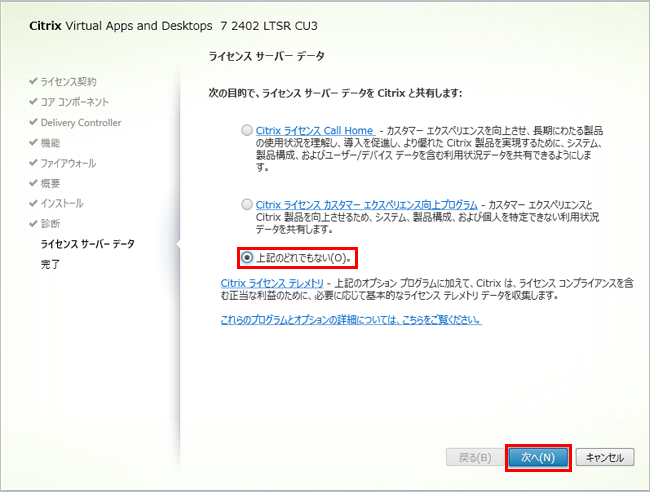Click the checkmark icon beside 診断
This screenshot has height=492, width=650.
[x=33, y=223]
